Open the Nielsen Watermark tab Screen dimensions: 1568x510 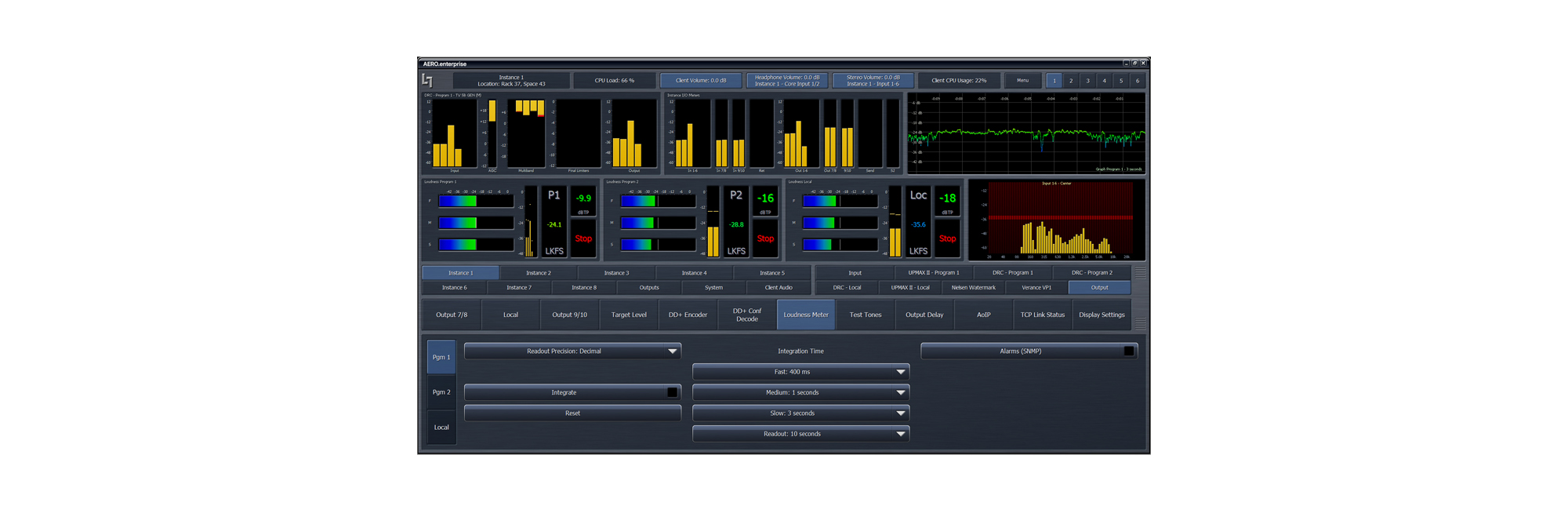[x=973, y=288]
